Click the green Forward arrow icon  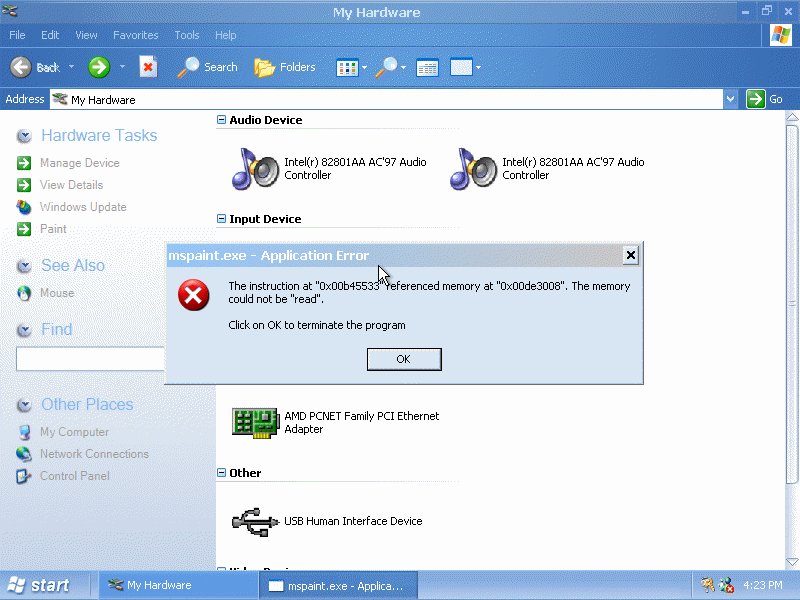(98, 67)
